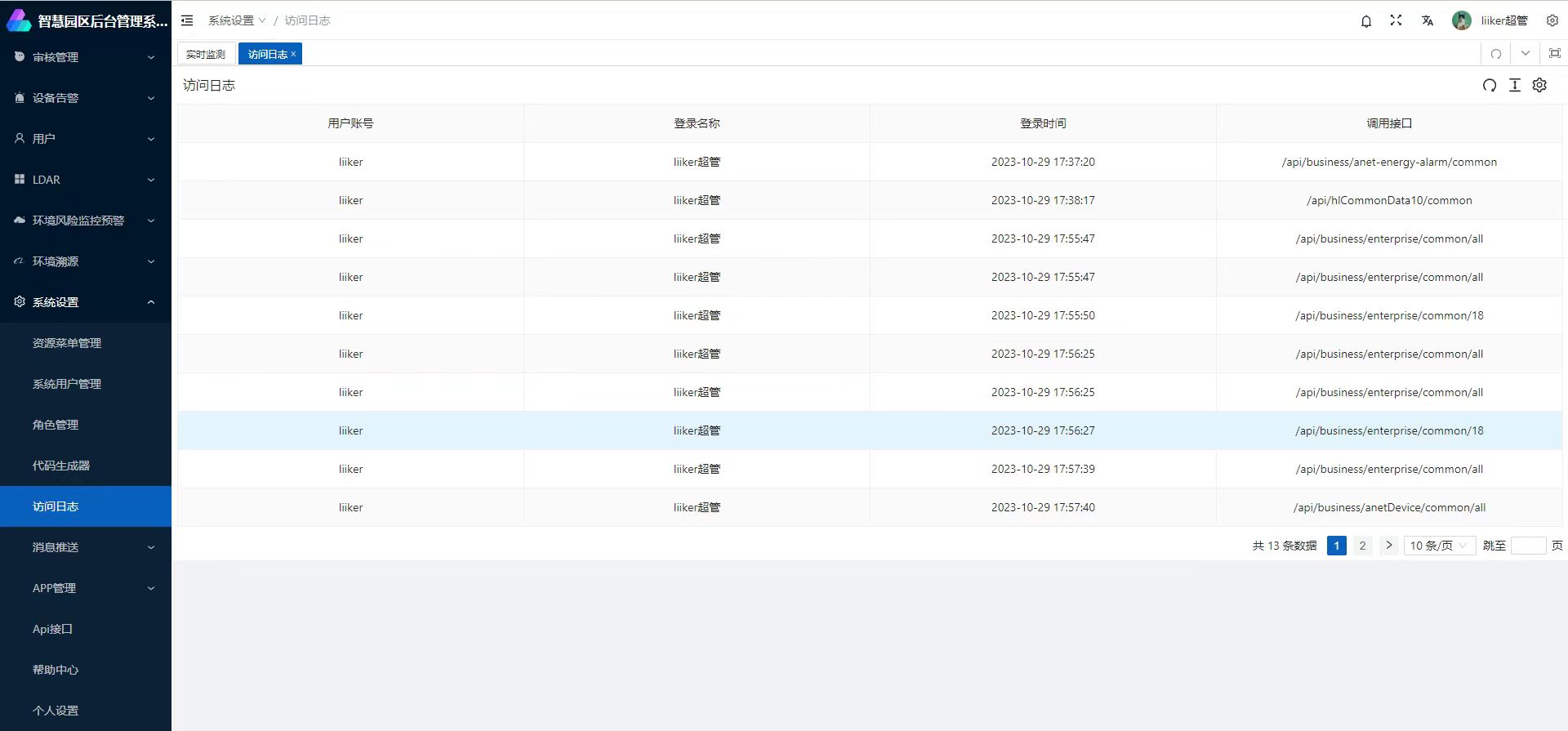Click the 共 13 条数据 total label
The image size is (1568, 731).
pos(1285,546)
